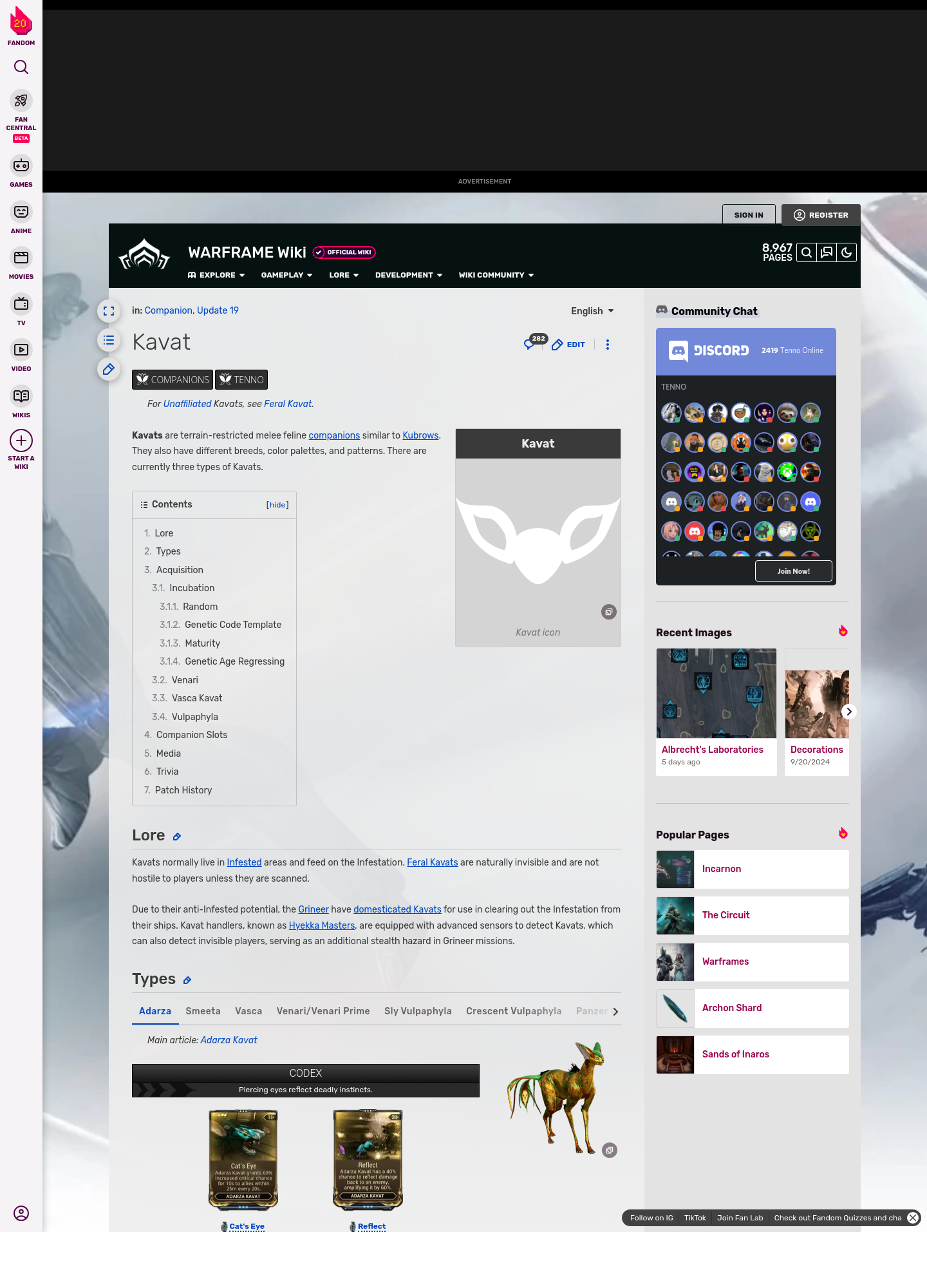Image resolution: width=927 pixels, height=1288 pixels.
Task: Open the Hyekka Masters link
Action: point(322,925)
